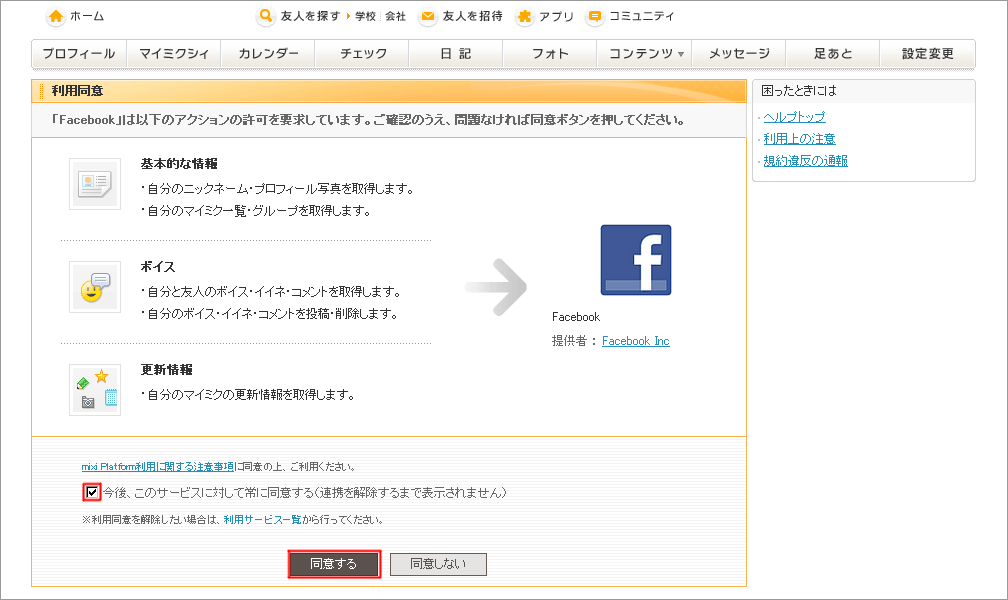Open the 利用サービス一覧 link
This screenshot has height=600, width=1008.
click(262, 520)
